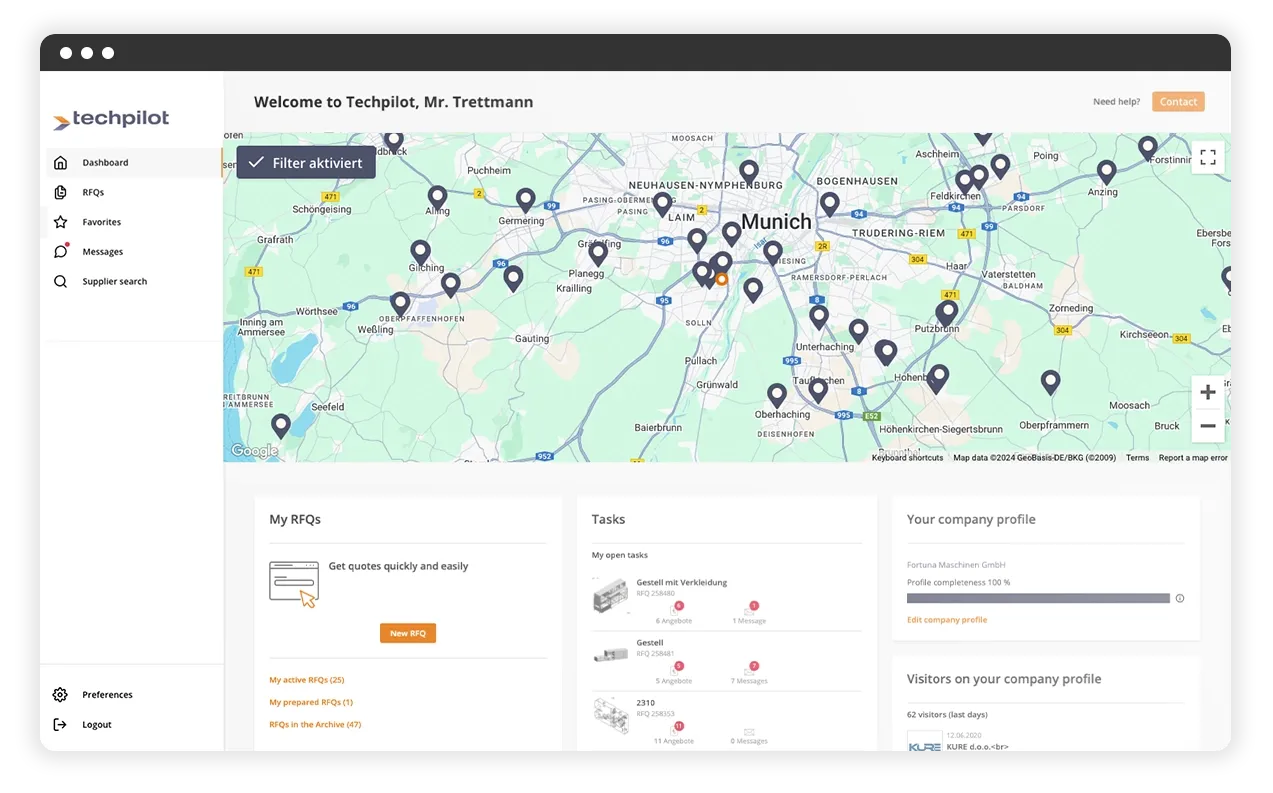This screenshot has width=1273, height=793.
Task: Open the Gestell RFQ 258481 thumbnail
Action: pos(610,655)
